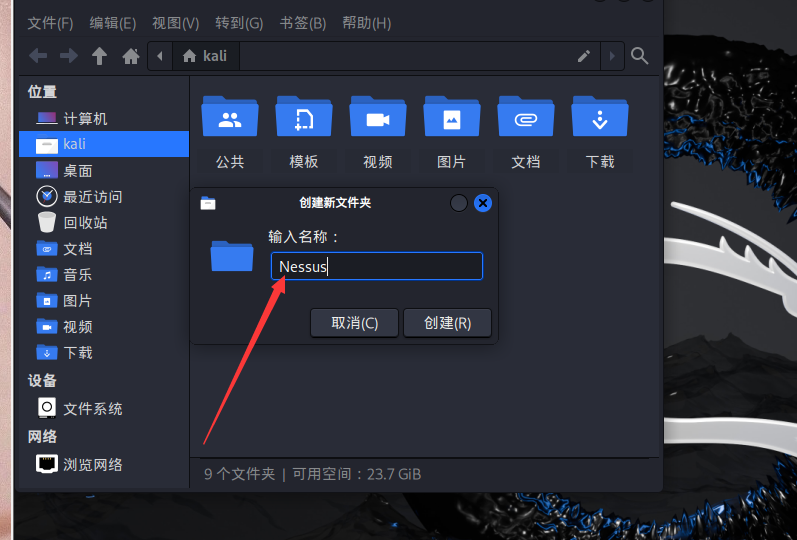
Task: Close the 创建新文件夹 dialog
Action: [482, 203]
